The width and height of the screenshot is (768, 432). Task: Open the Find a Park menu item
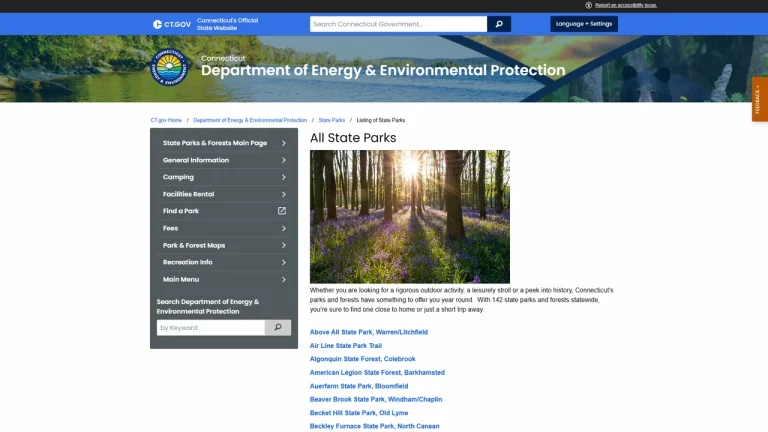(x=181, y=211)
